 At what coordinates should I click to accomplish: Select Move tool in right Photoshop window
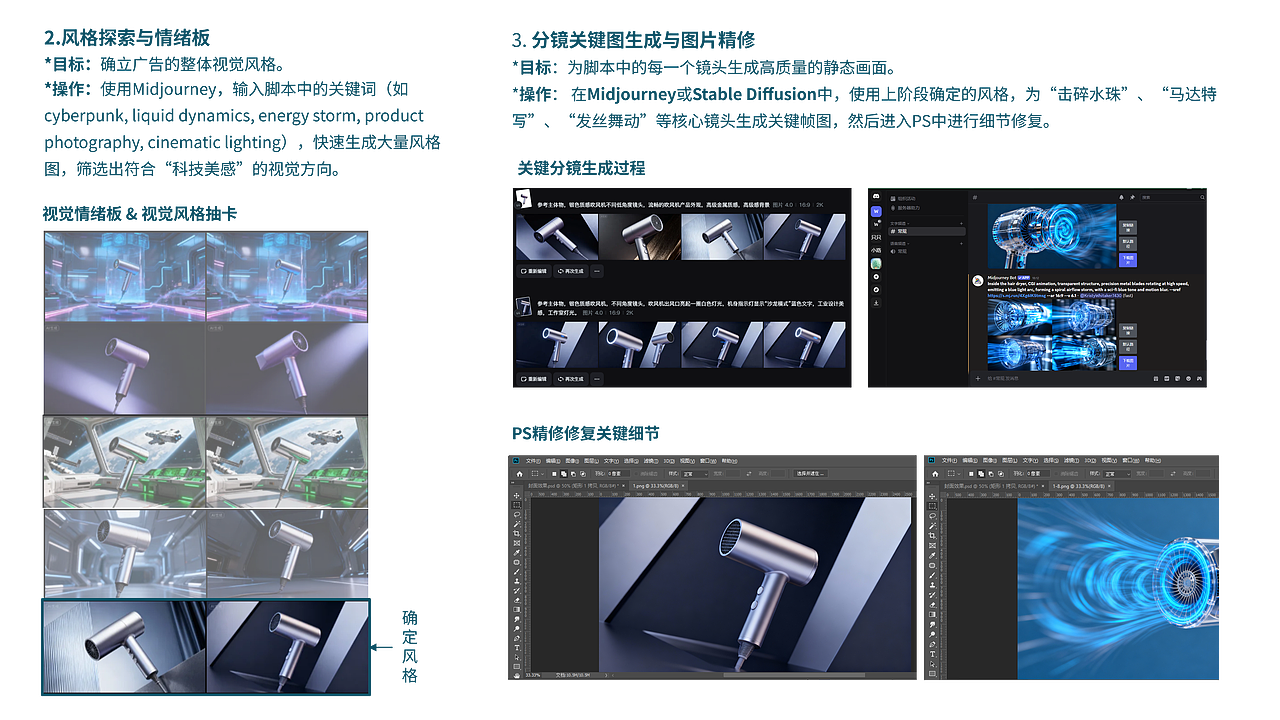pos(933,496)
